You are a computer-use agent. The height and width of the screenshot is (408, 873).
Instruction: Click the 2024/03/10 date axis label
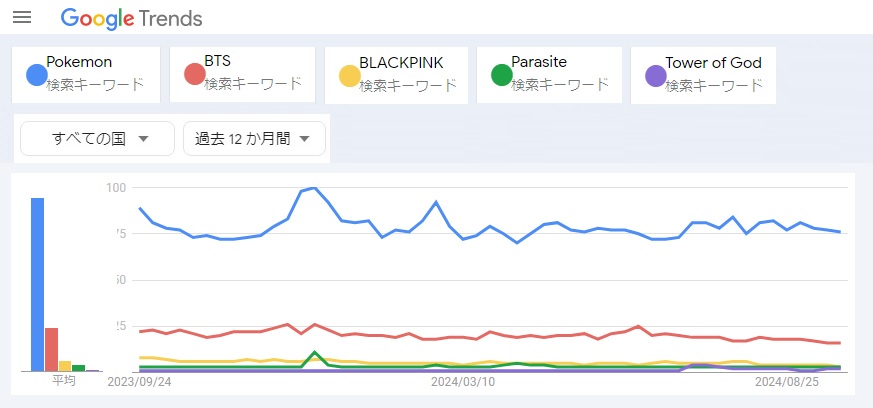click(x=463, y=381)
